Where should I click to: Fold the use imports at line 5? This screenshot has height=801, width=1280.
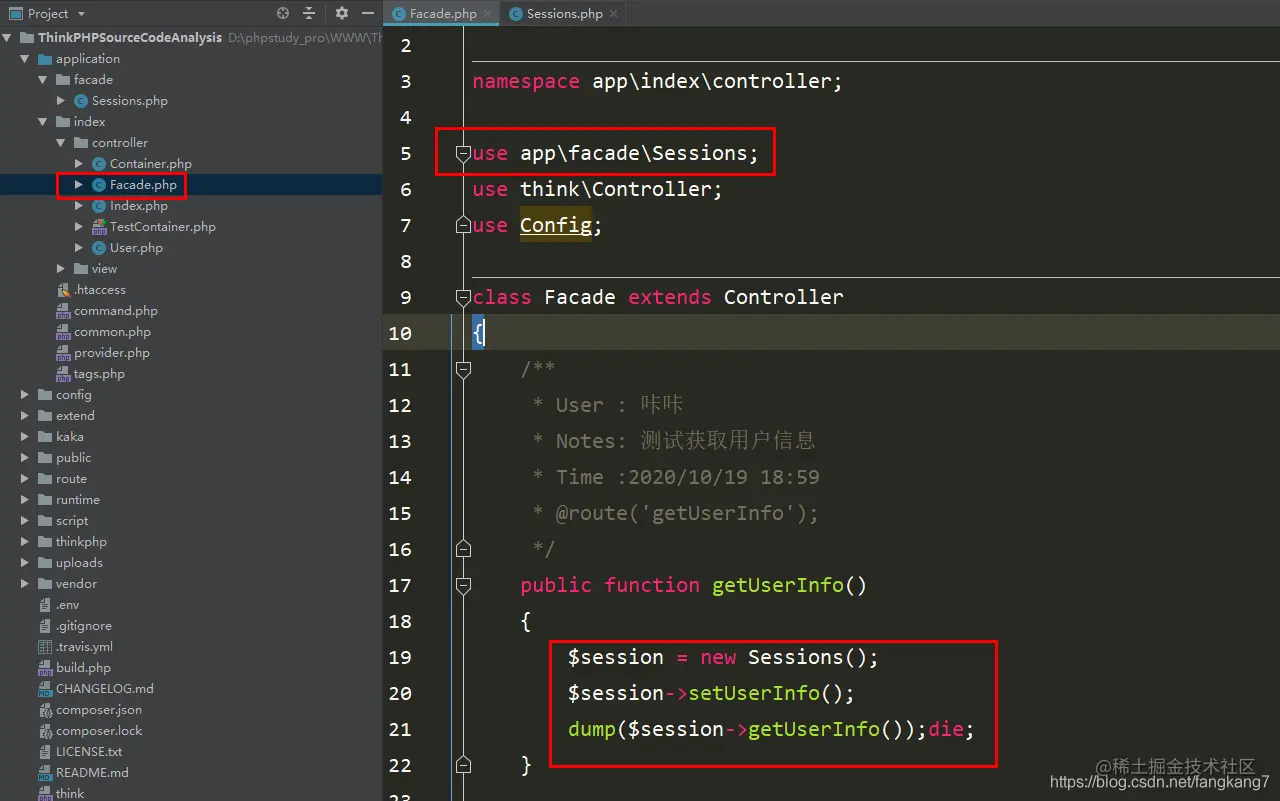click(x=463, y=153)
